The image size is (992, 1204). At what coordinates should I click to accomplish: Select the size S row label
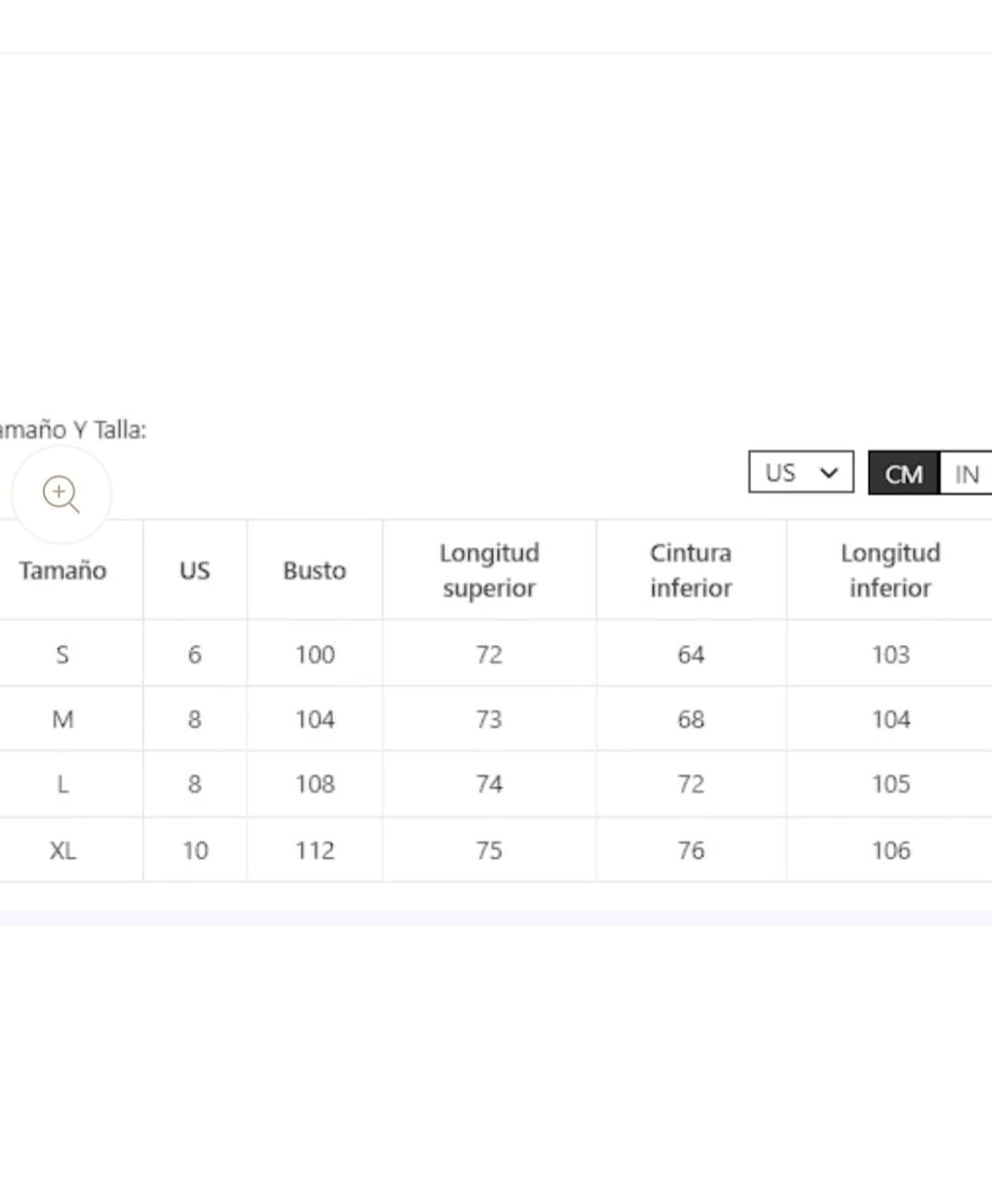(x=62, y=655)
